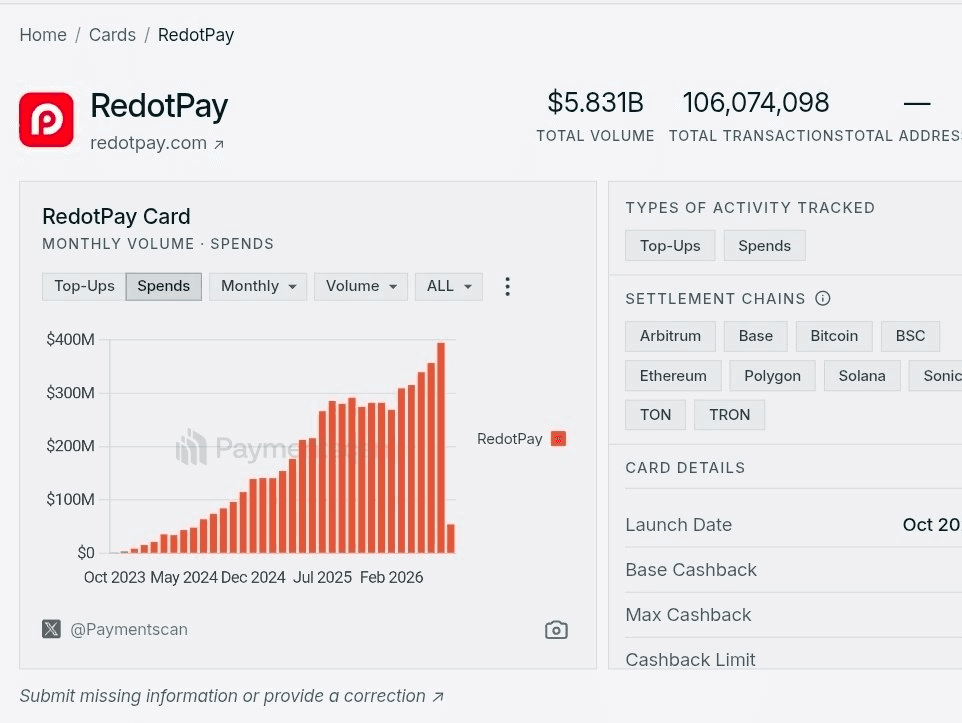
Task: Click the last short bar in chart
Action: click(451, 538)
